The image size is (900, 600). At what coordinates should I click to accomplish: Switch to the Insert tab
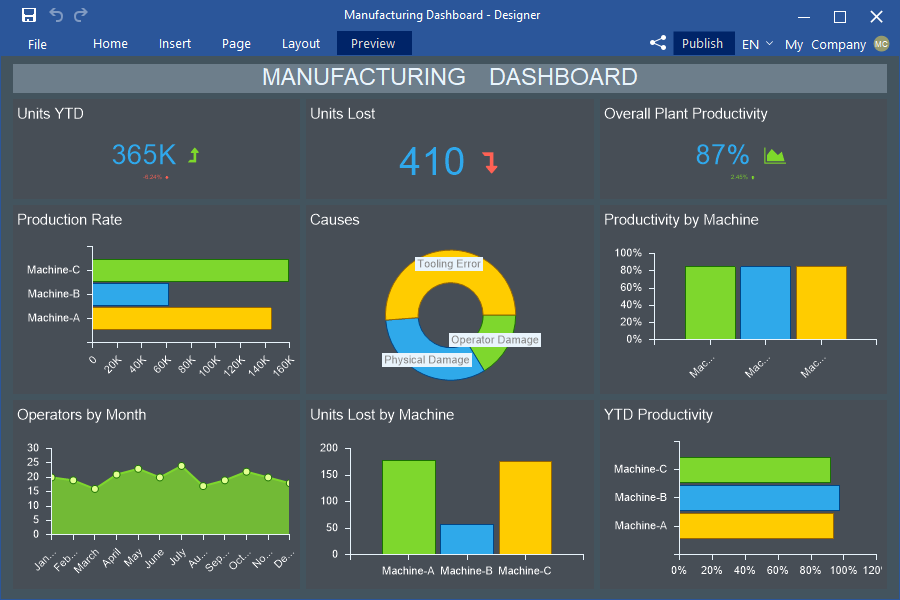pyautogui.click(x=175, y=44)
